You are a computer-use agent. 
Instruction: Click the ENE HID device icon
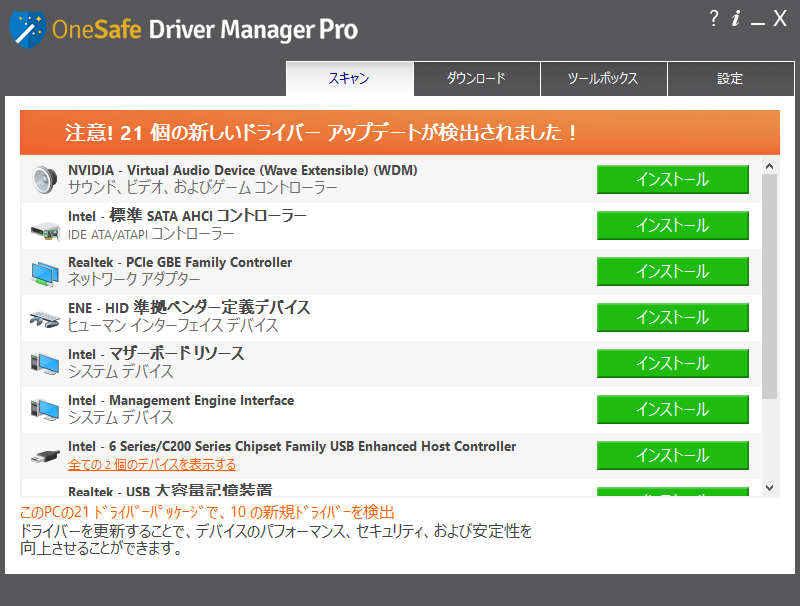pos(44,320)
